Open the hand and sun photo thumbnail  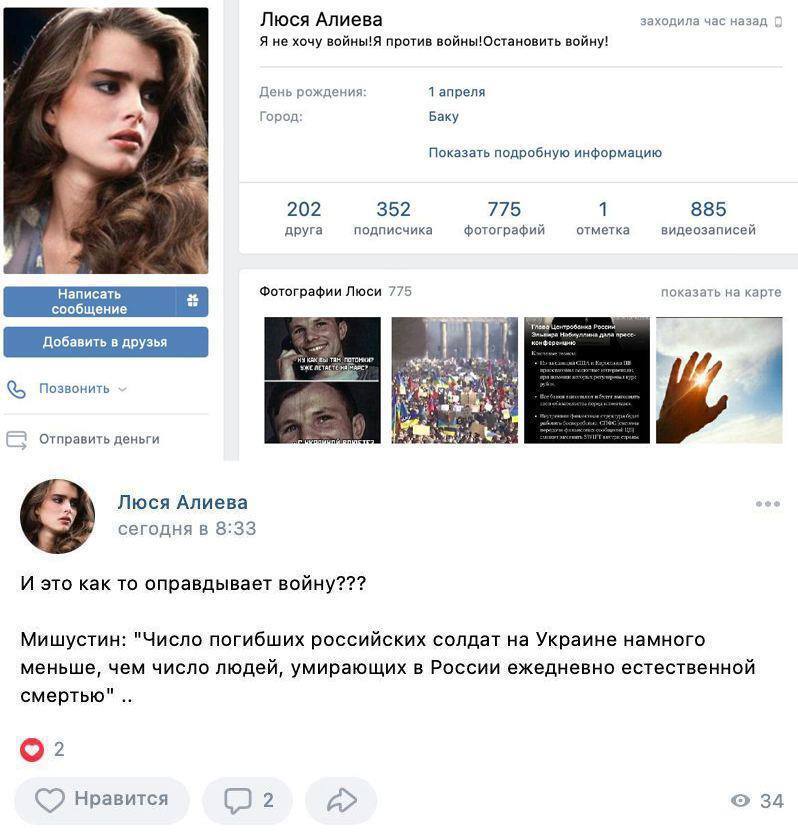pyautogui.click(x=719, y=380)
